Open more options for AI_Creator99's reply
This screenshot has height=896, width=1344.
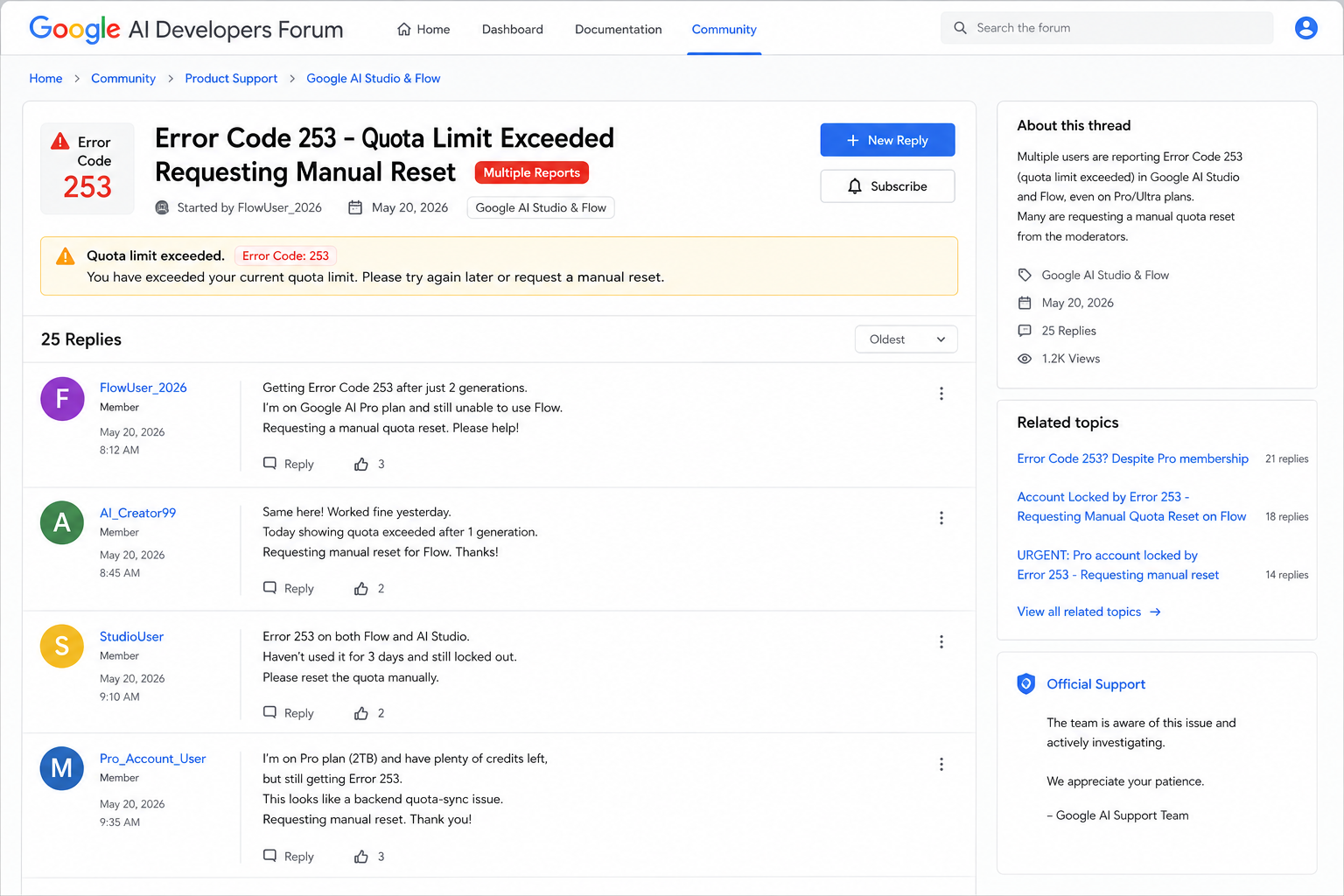pos(941,518)
